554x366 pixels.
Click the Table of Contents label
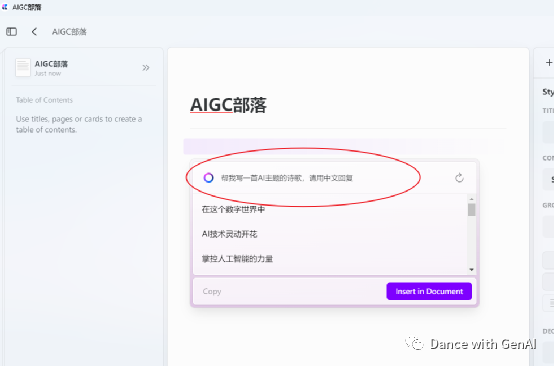pos(44,100)
